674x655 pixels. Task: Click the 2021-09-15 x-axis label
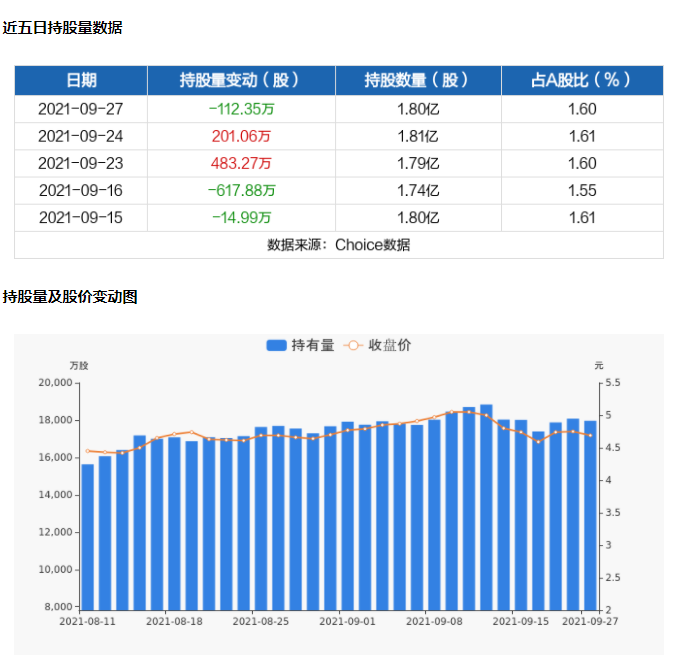(x=521, y=621)
